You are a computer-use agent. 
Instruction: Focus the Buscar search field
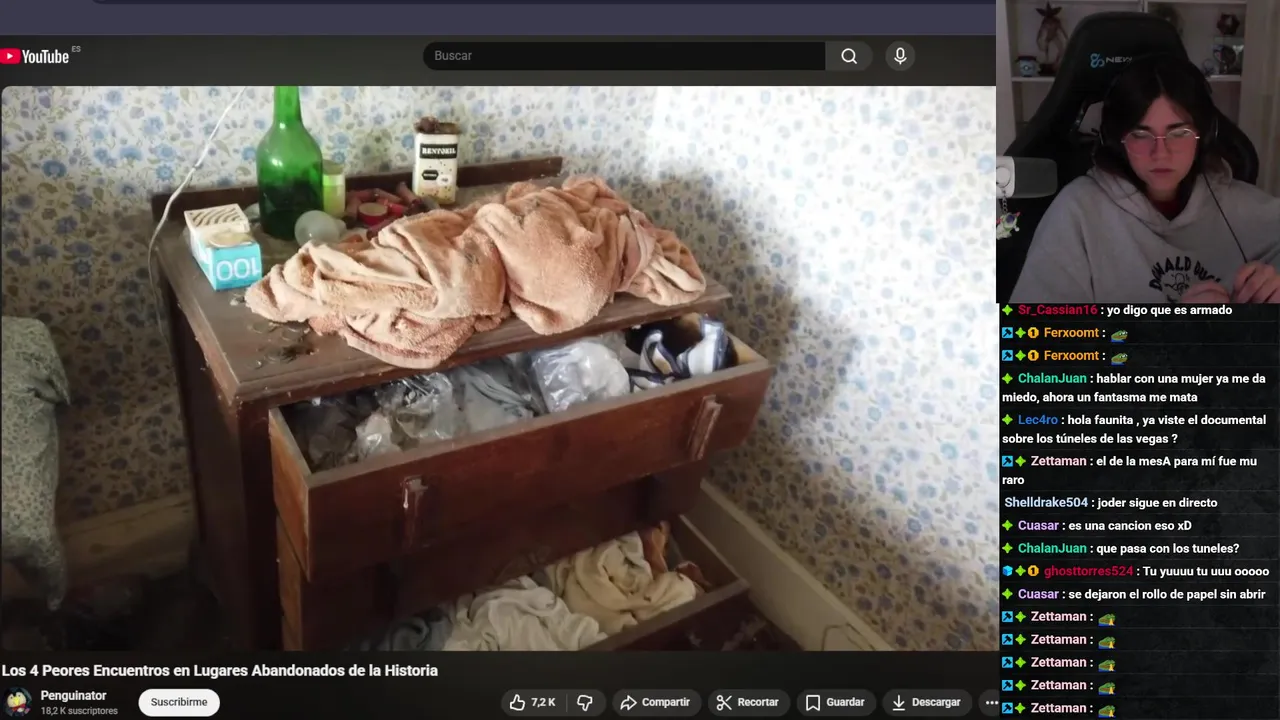(624, 56)
